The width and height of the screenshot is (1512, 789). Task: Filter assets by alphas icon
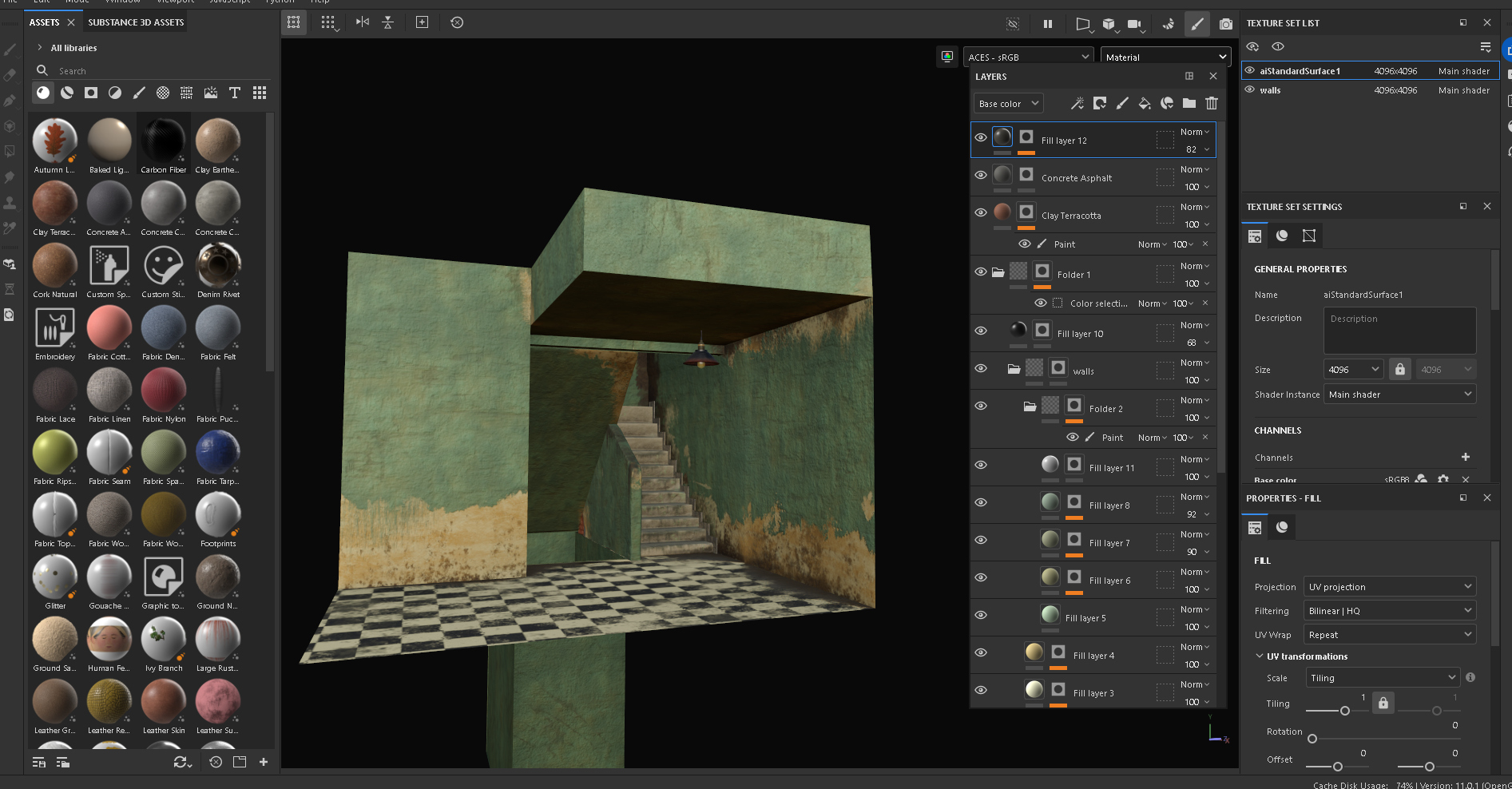click(163, 93)
